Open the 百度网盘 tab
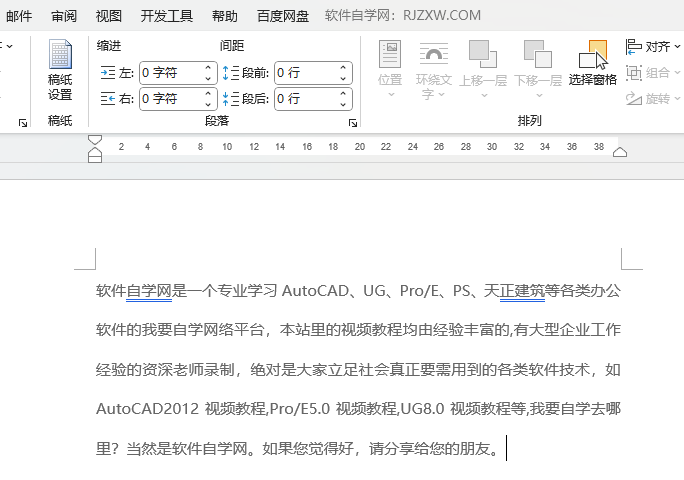The height and width of the screenshot is (480, 684). click(x=283, y=16)
